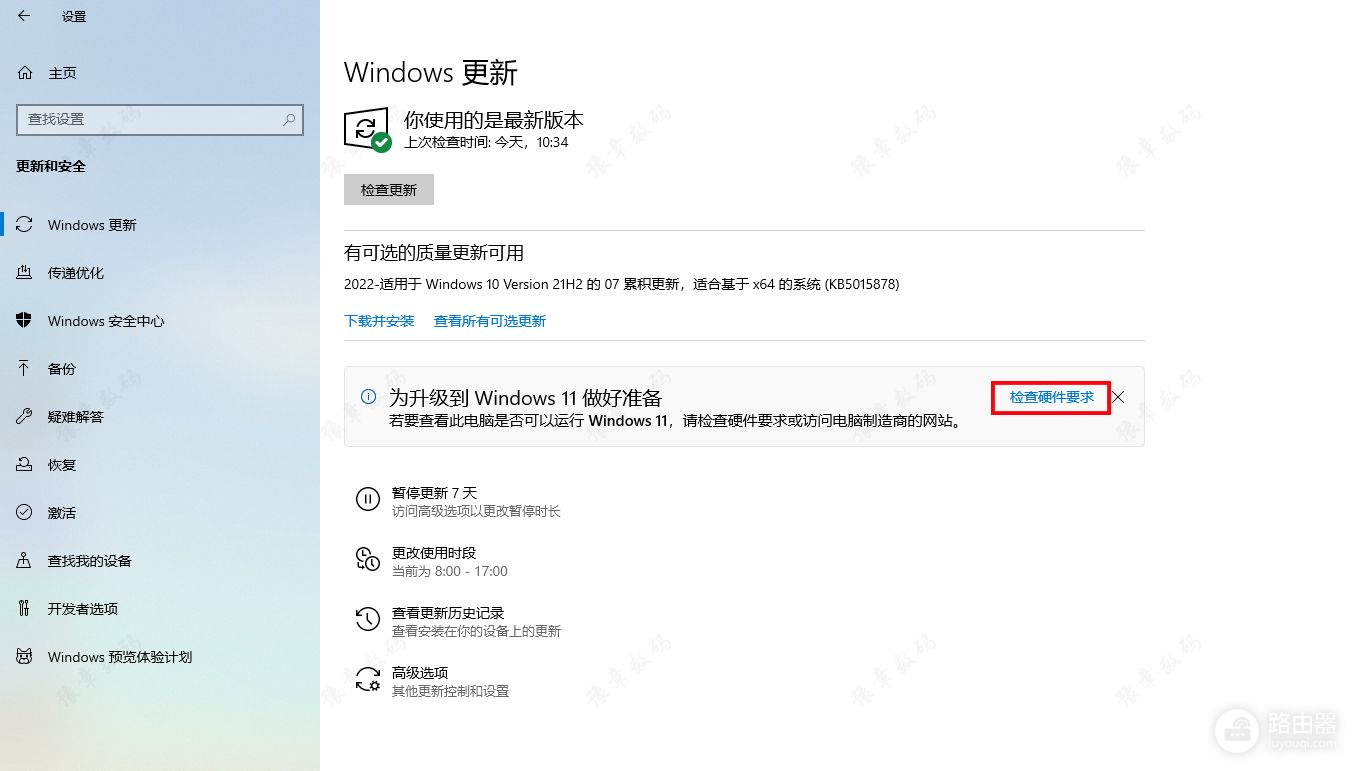
Task: Open 疑难解答 wrench icon
Action: 24,417
